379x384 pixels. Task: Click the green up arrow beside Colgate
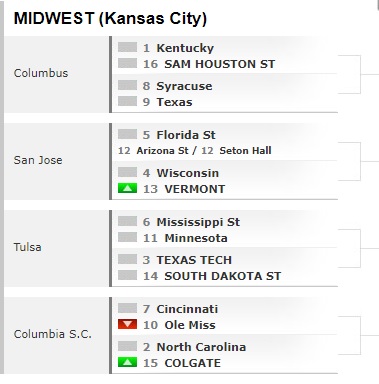click(127, 362)
